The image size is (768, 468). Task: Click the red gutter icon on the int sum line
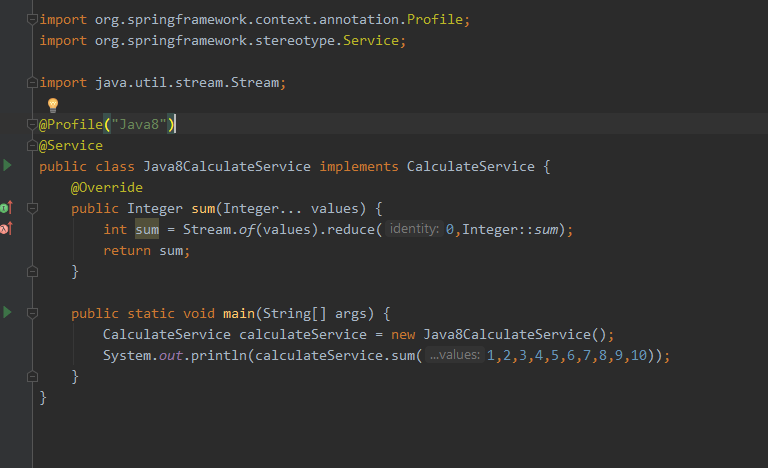click(x=6, y=228)
